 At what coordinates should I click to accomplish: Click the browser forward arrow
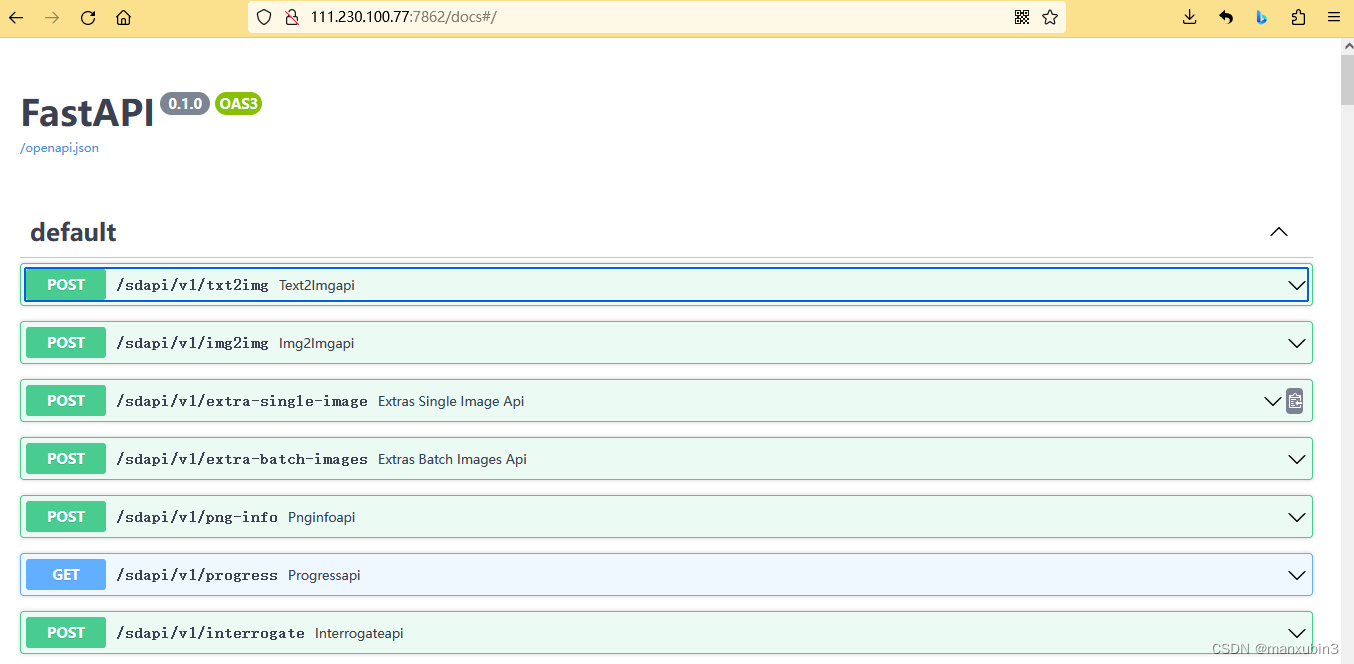[x=52, y=17]
